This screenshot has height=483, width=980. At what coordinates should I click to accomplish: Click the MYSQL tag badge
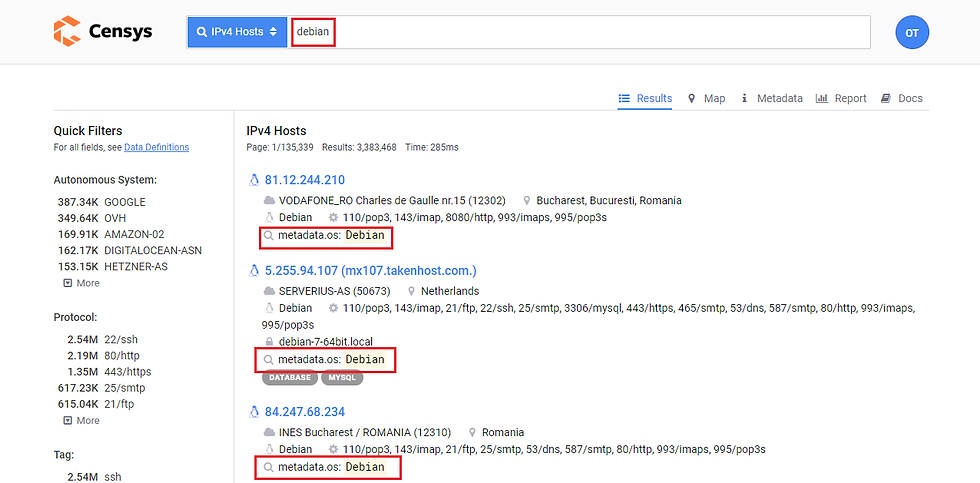[x=342, y=377]
